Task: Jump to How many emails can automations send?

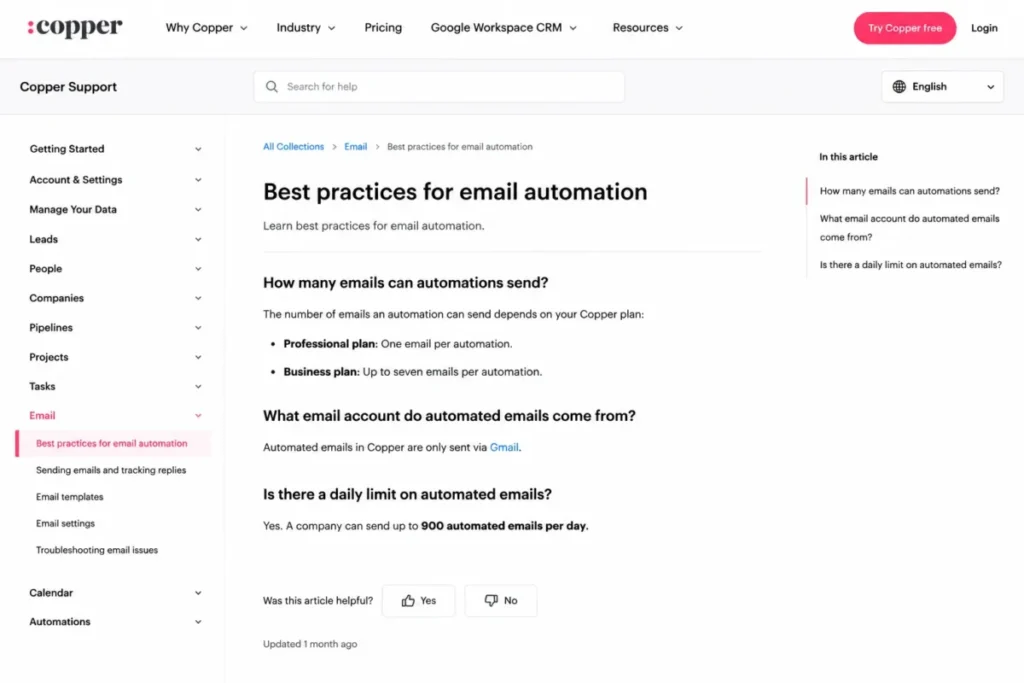Action: click(910, 191)
